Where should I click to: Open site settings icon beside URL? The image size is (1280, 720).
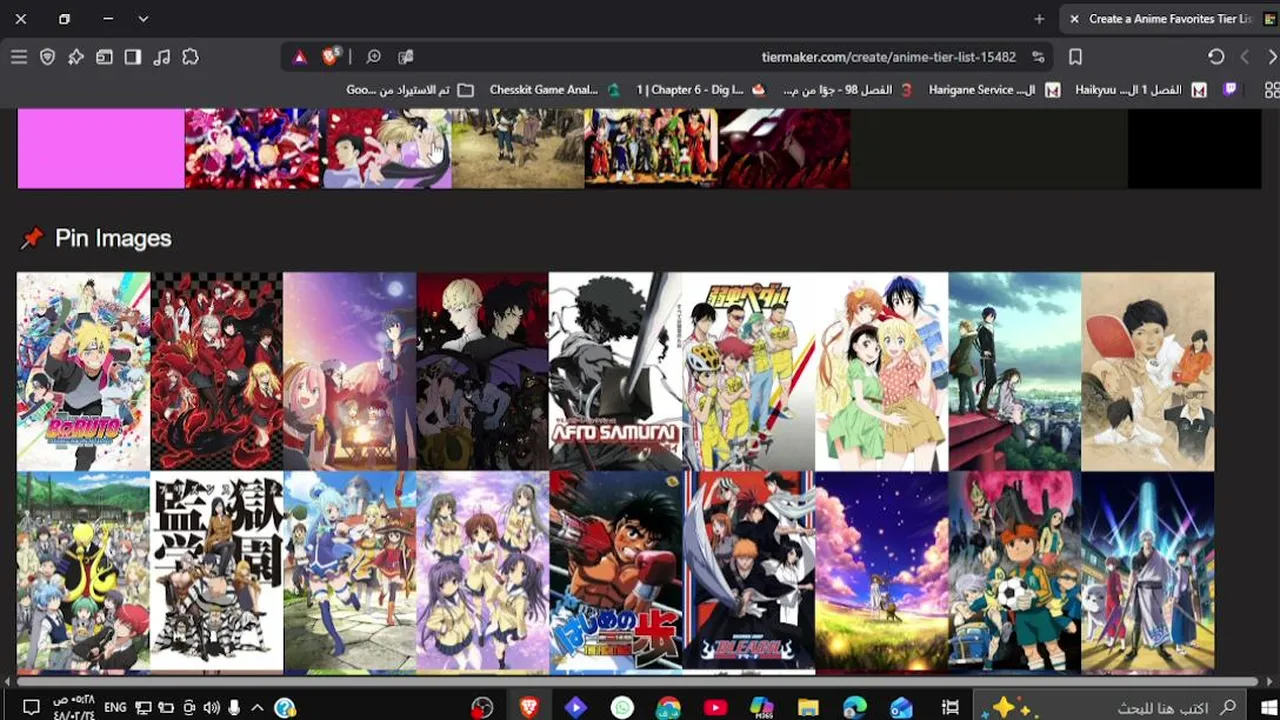pos(1038,57)
